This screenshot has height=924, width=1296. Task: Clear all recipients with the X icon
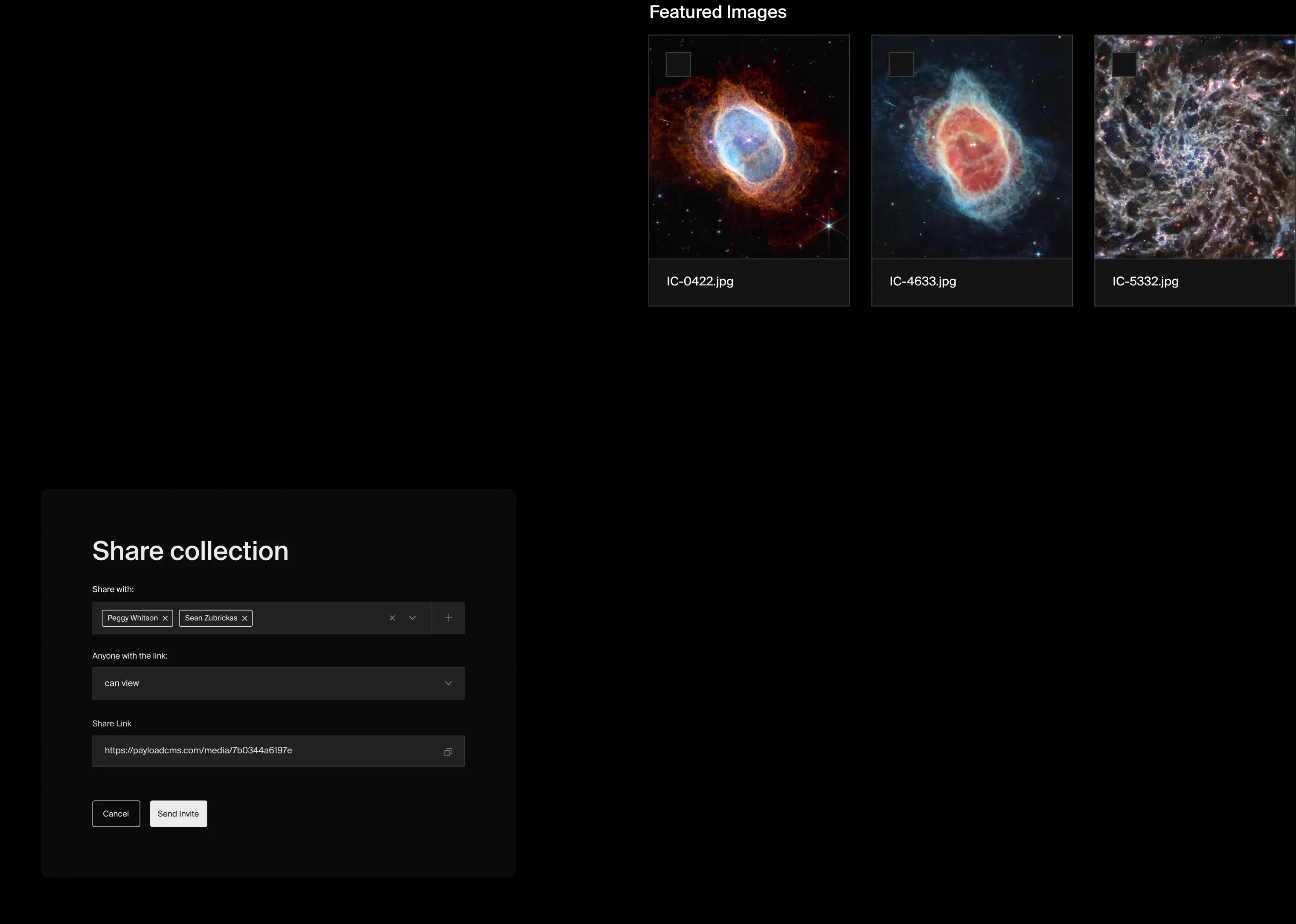tap(392, 617)
